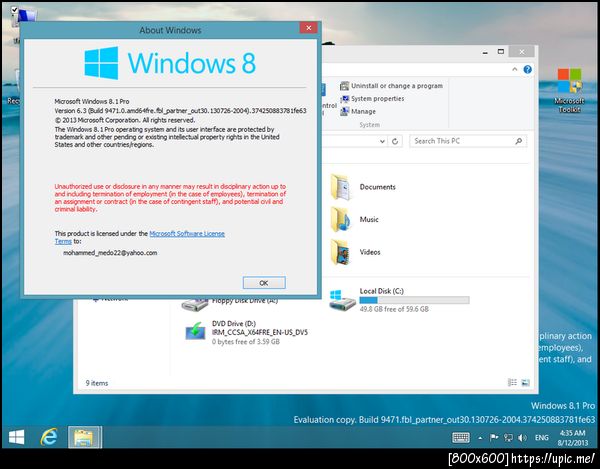Open File Explorer help
Viewport: 600px width, 469px height.
pos(528,69)
